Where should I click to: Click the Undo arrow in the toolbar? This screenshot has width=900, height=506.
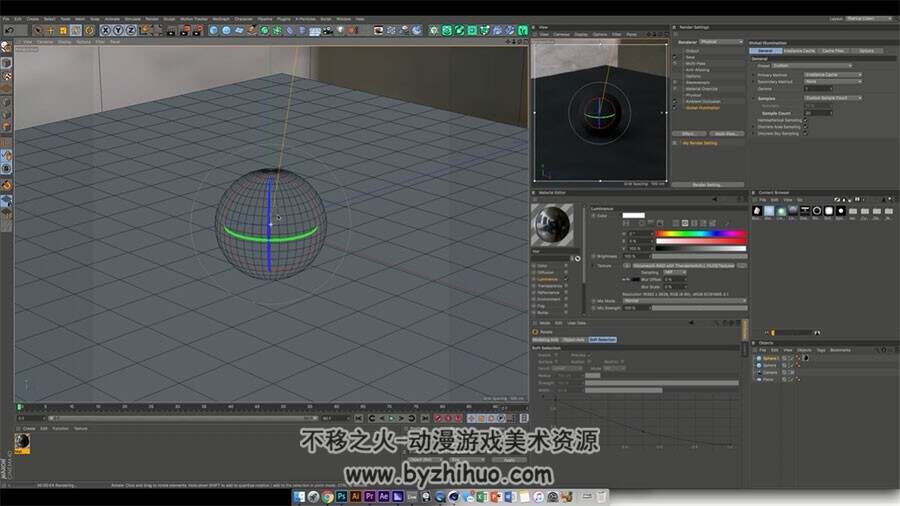pyautogui.click(x=10, y=30)
